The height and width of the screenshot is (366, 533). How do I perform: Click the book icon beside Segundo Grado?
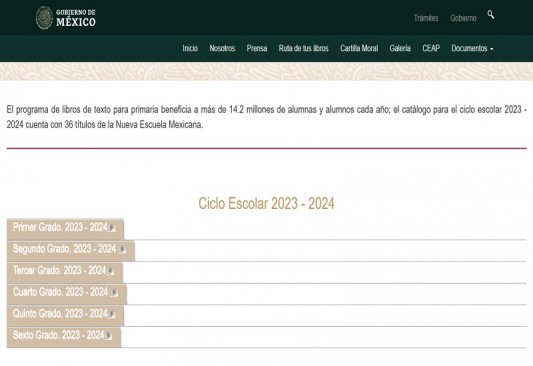pos(122,250)
